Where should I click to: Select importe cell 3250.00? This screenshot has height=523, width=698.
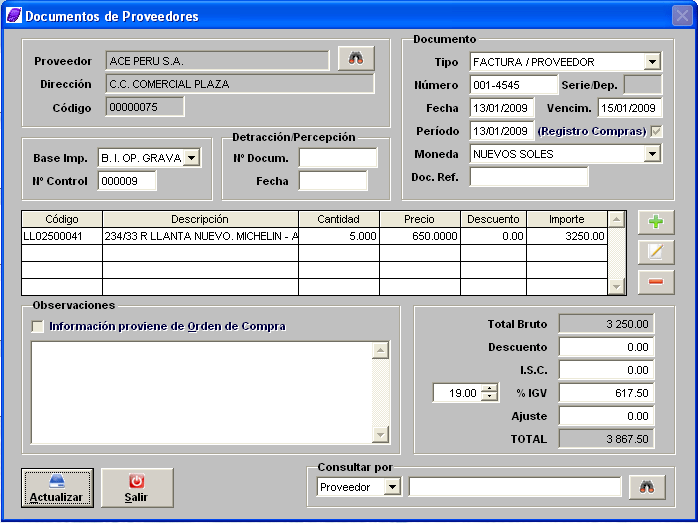click(567, 236)
